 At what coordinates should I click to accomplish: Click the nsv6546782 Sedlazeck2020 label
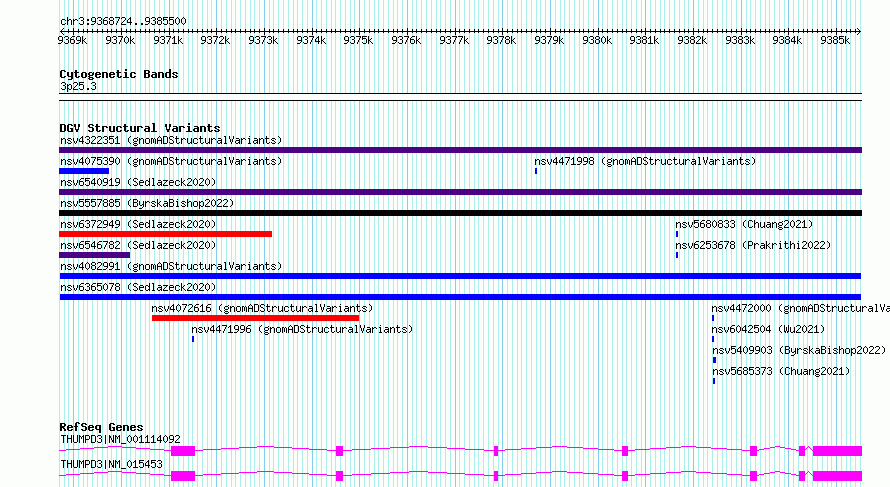coord(138,245)
